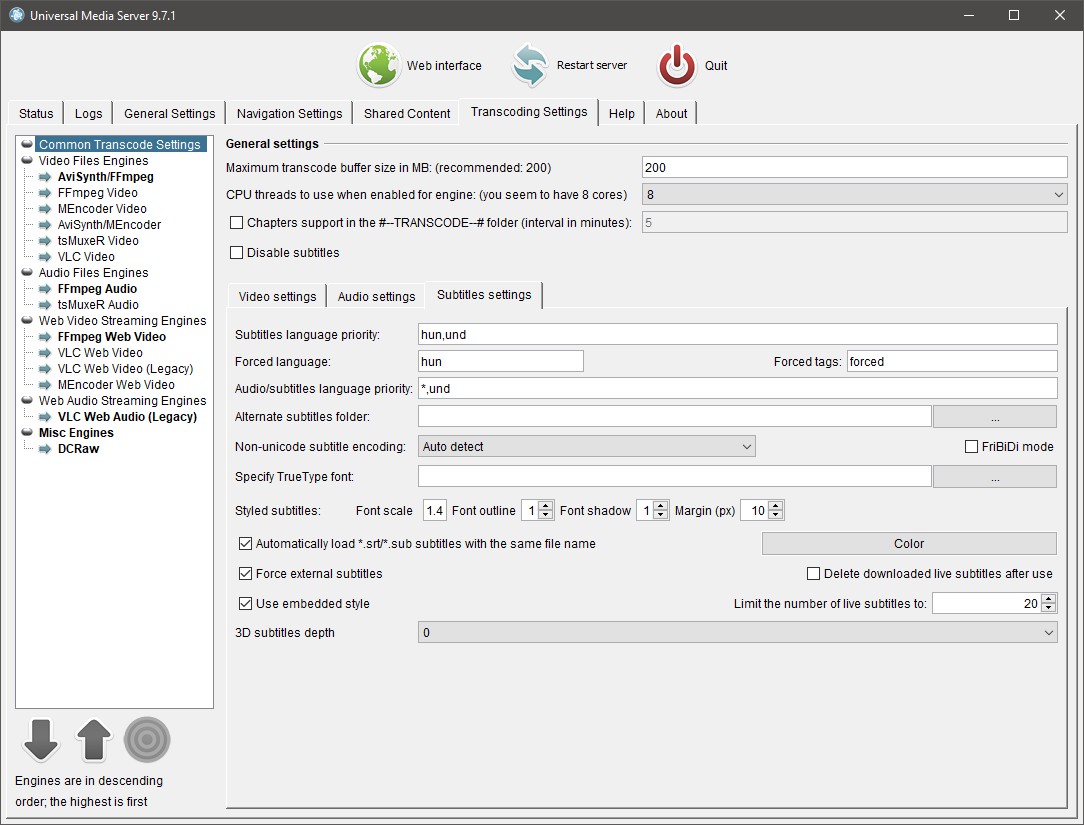Click the Audio/subtitles language priority field
The height and width of the screenshot is (825, 1084).
point(738,389)
